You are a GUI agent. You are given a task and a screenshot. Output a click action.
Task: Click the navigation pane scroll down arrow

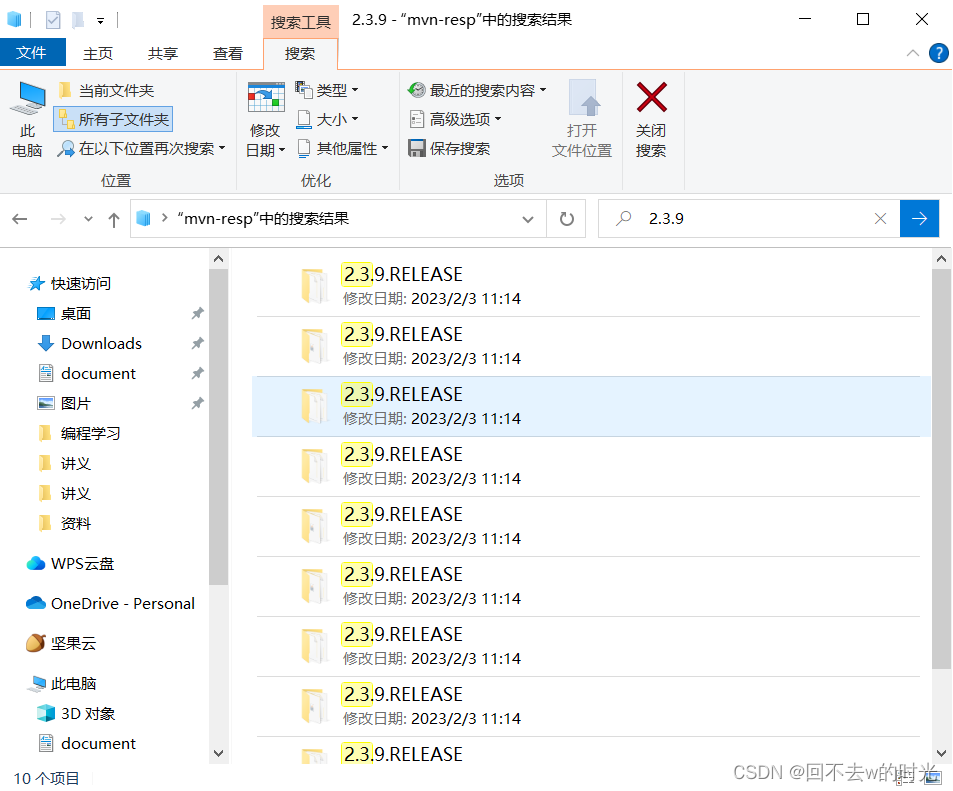[219, 753]
